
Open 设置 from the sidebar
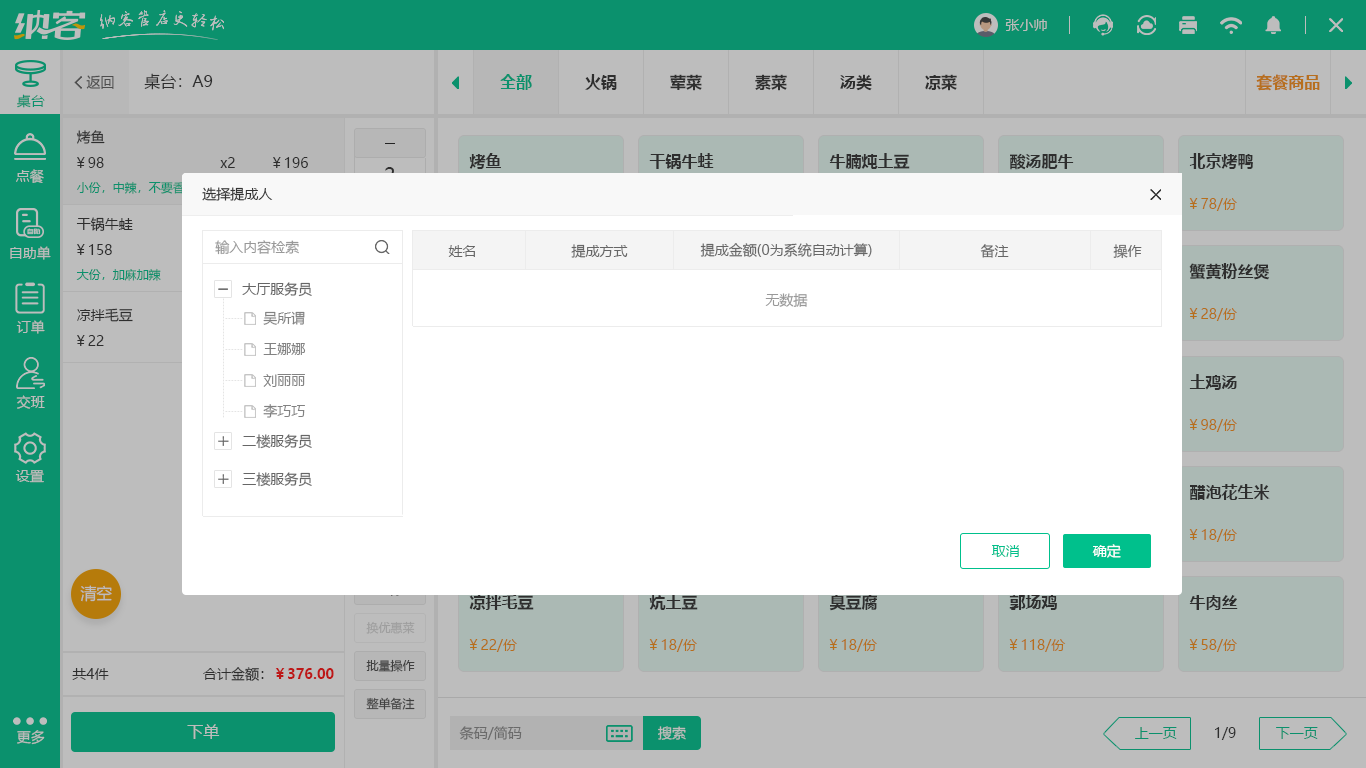click(30, 452)
